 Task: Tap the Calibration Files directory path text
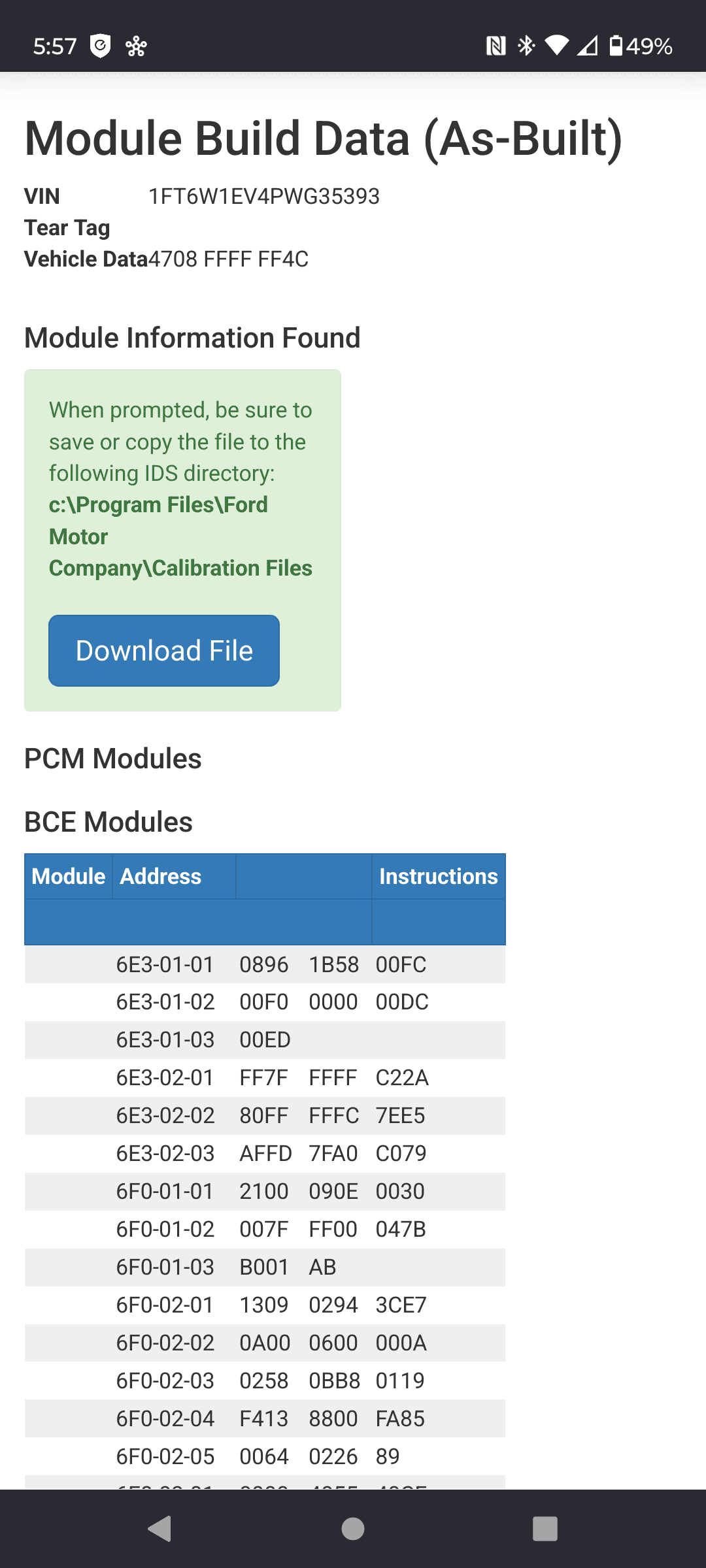tap(180, 536)
